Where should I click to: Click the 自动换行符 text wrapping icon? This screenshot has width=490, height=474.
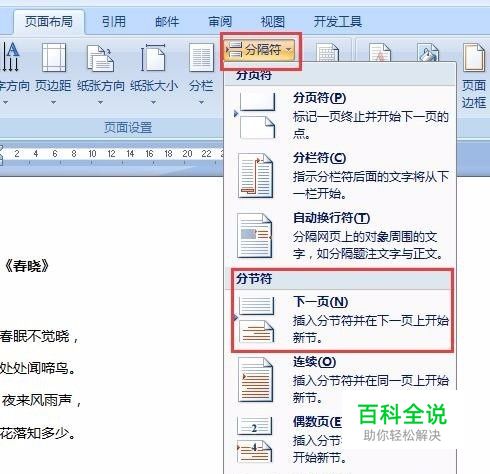255,236
